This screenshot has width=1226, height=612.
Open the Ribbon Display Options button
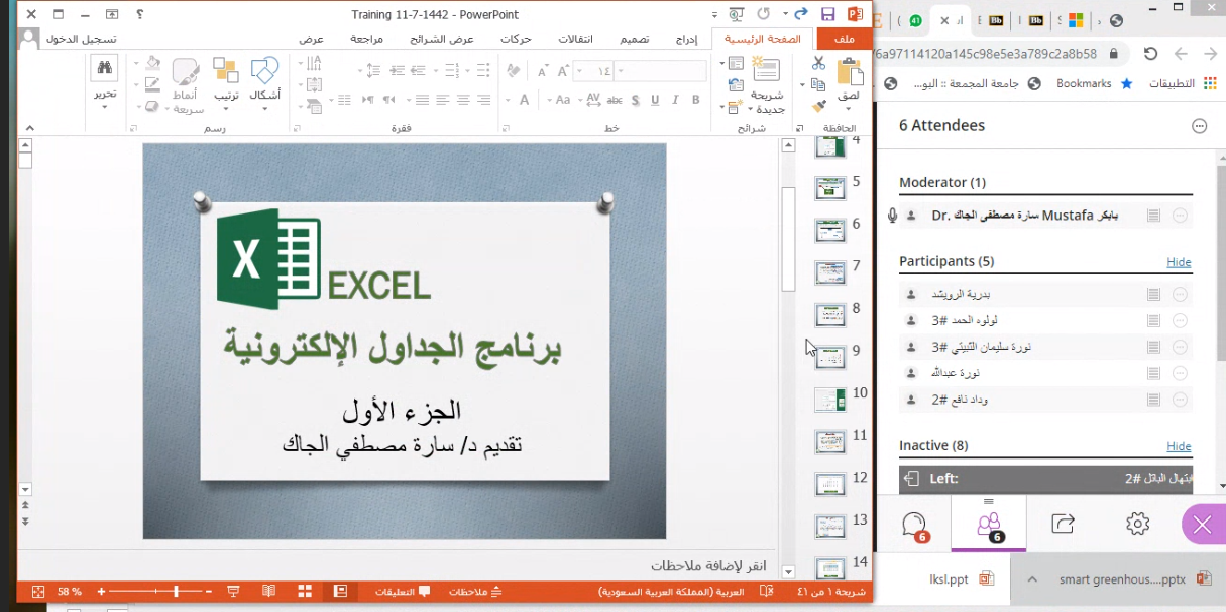(111, 15)
